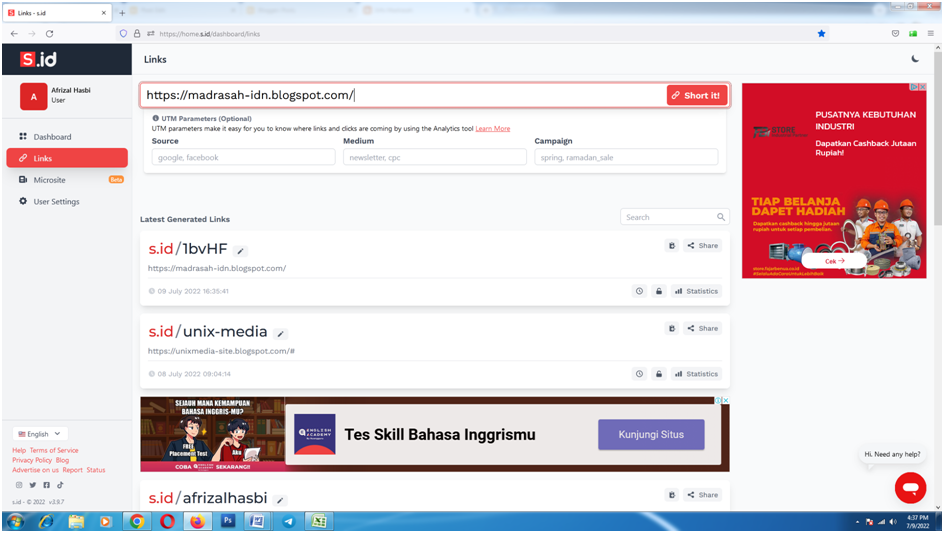The image size is (944, 533).
Task: Open Status link in footer
Action: pos(96,470)
